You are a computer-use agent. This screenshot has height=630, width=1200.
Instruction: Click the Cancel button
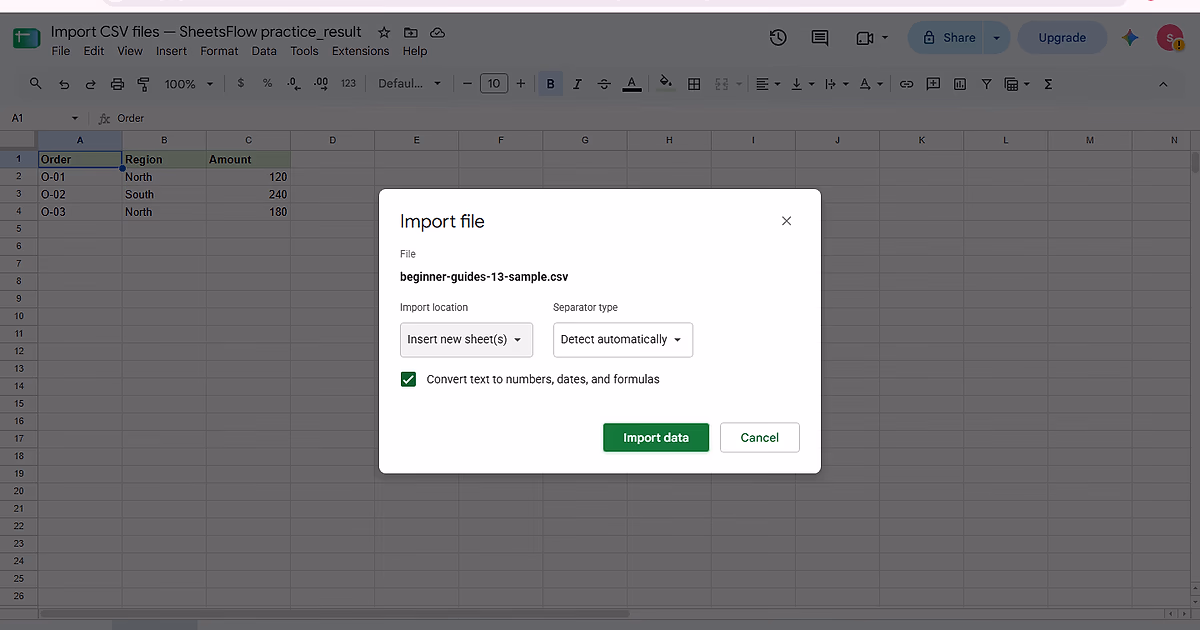coord(760,438)
